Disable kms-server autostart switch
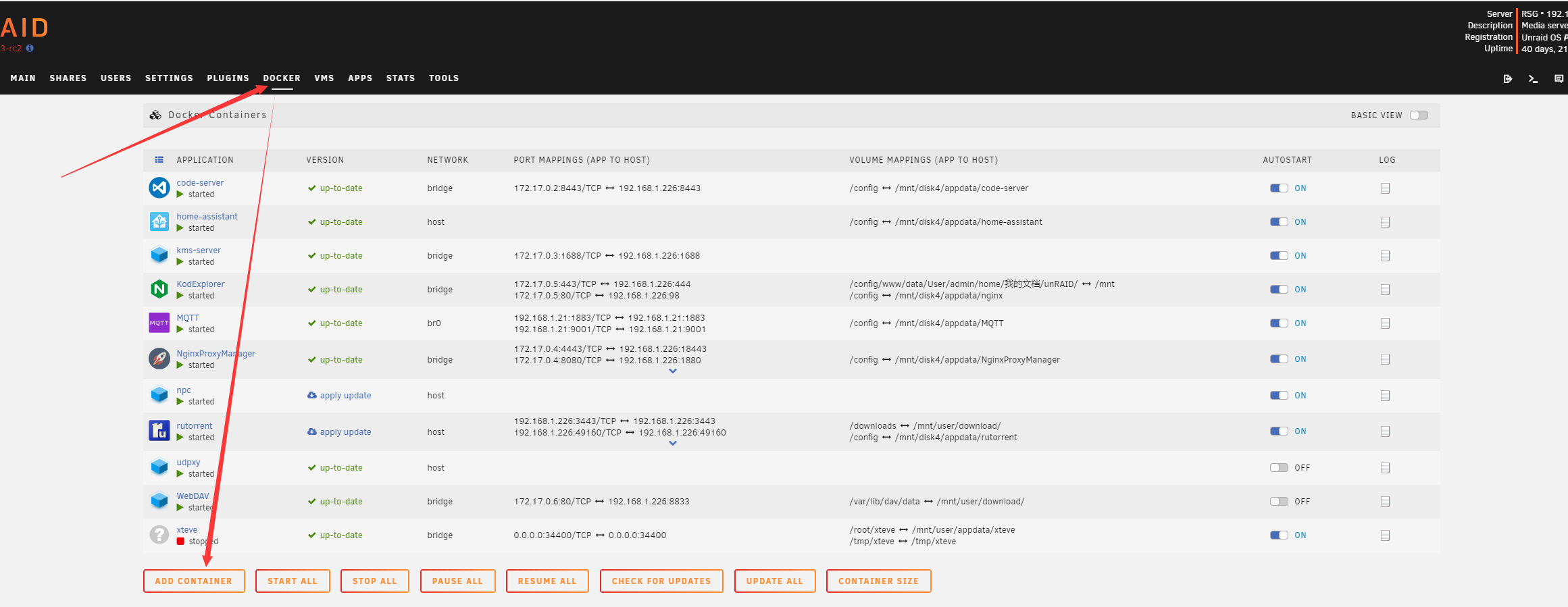1568x607 pixels. coord(1279,256)
